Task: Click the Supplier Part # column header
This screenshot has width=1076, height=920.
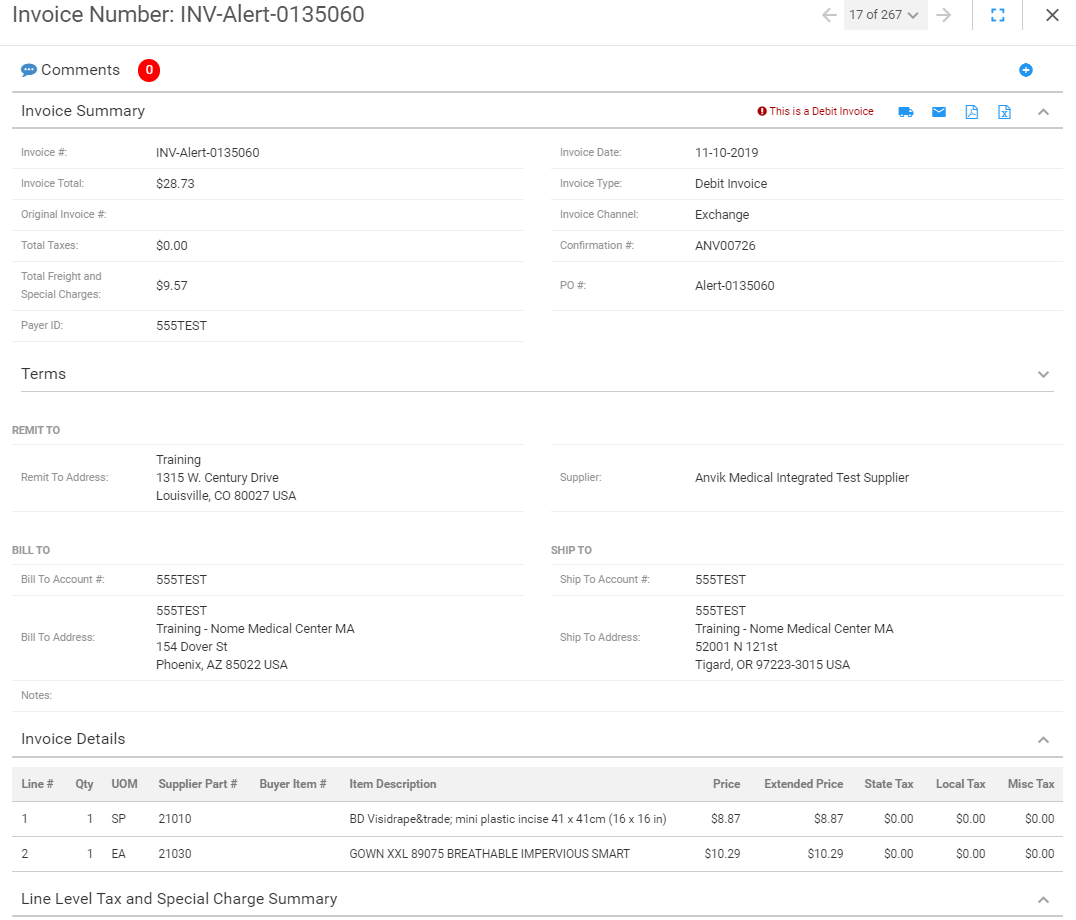Action: pyautogui.click(x=197, y=784)
